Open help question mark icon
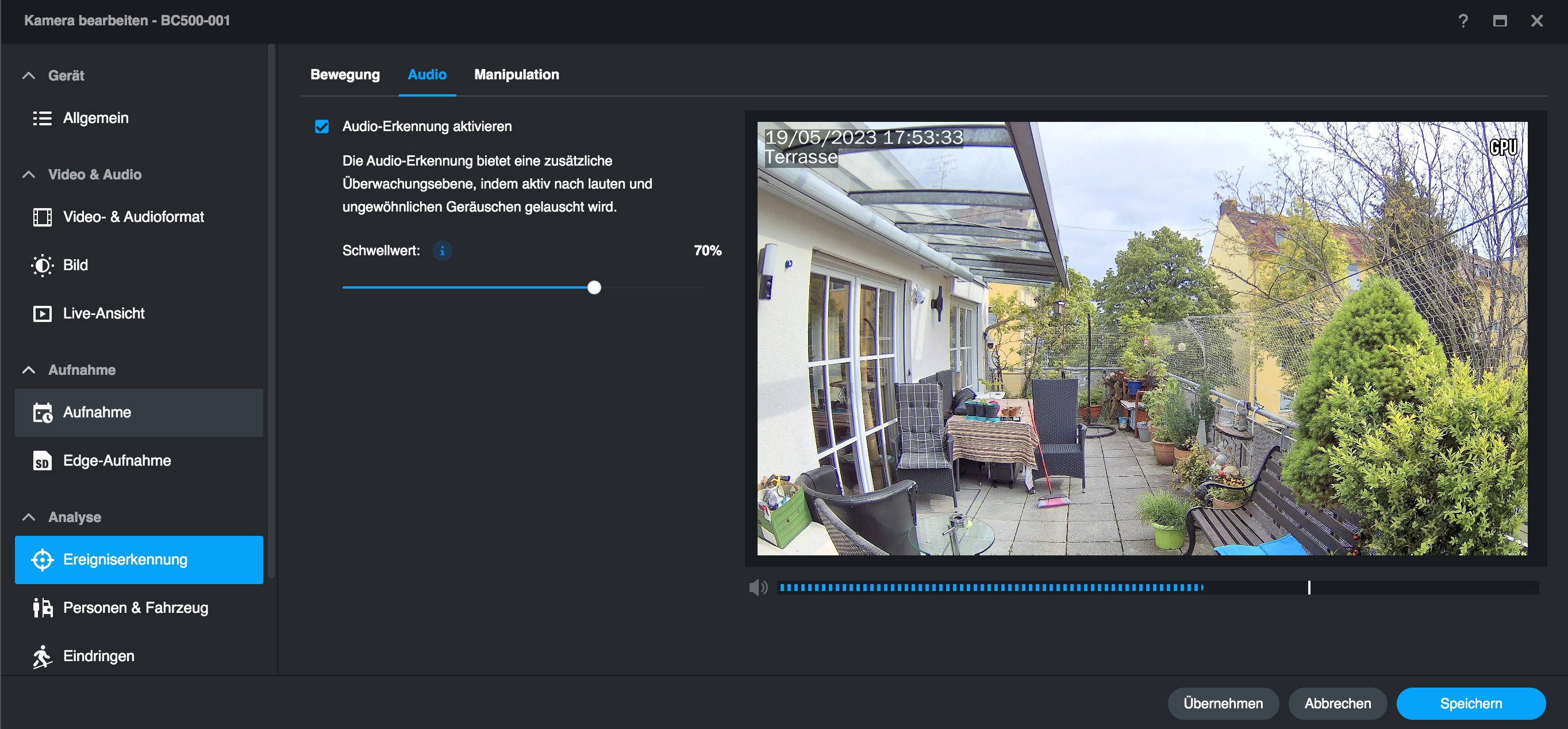 (x=1463, y=21)
